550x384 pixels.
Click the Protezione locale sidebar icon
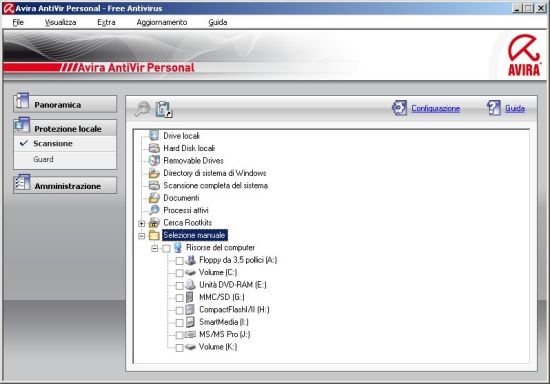pyautogui.click(x=22, y=125)
